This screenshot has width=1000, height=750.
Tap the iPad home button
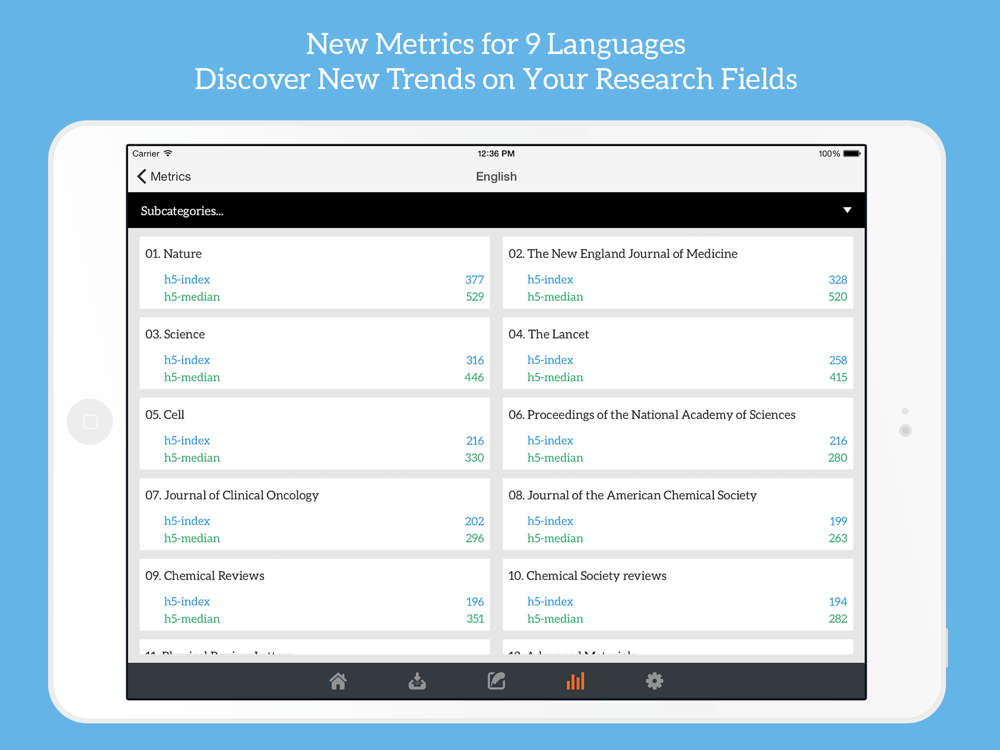(90, 422)
